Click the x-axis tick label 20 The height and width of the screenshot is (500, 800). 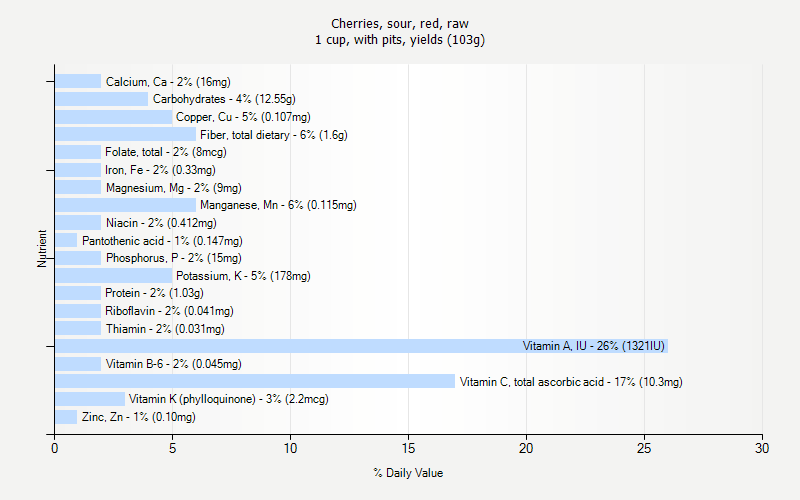pos(526,448)
